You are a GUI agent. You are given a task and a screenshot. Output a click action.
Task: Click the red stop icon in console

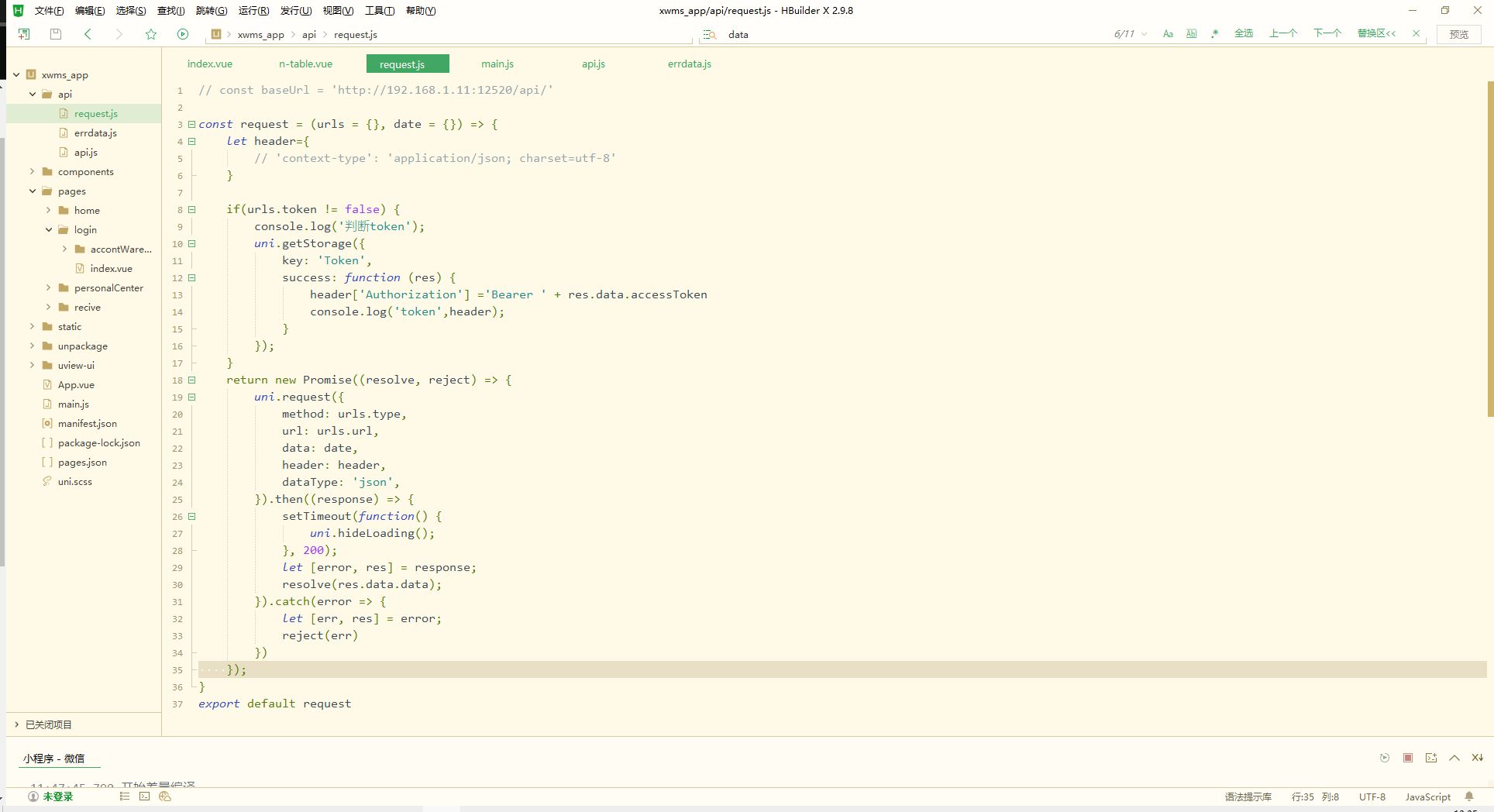(x=1408, y=758)
